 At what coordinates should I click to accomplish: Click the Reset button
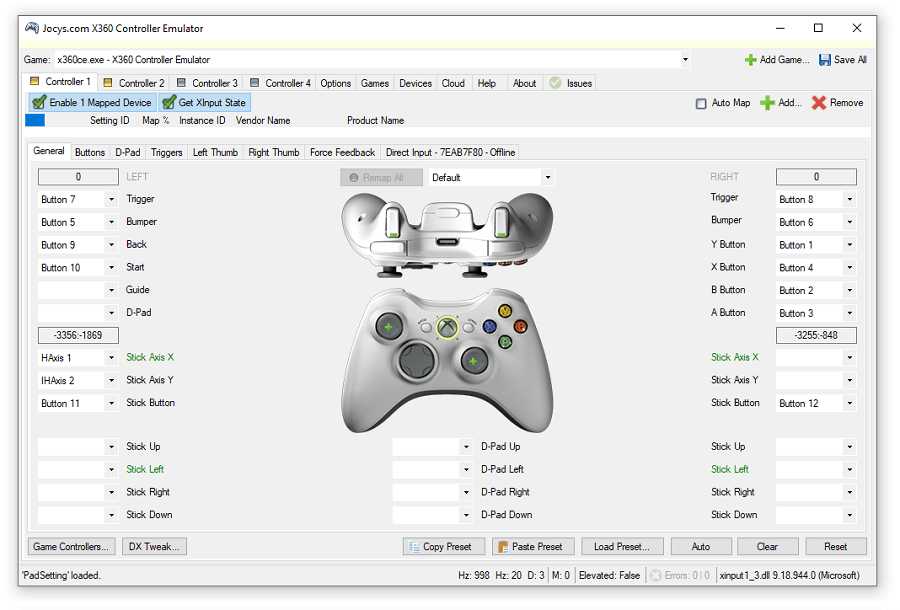(x=836, y=547)
